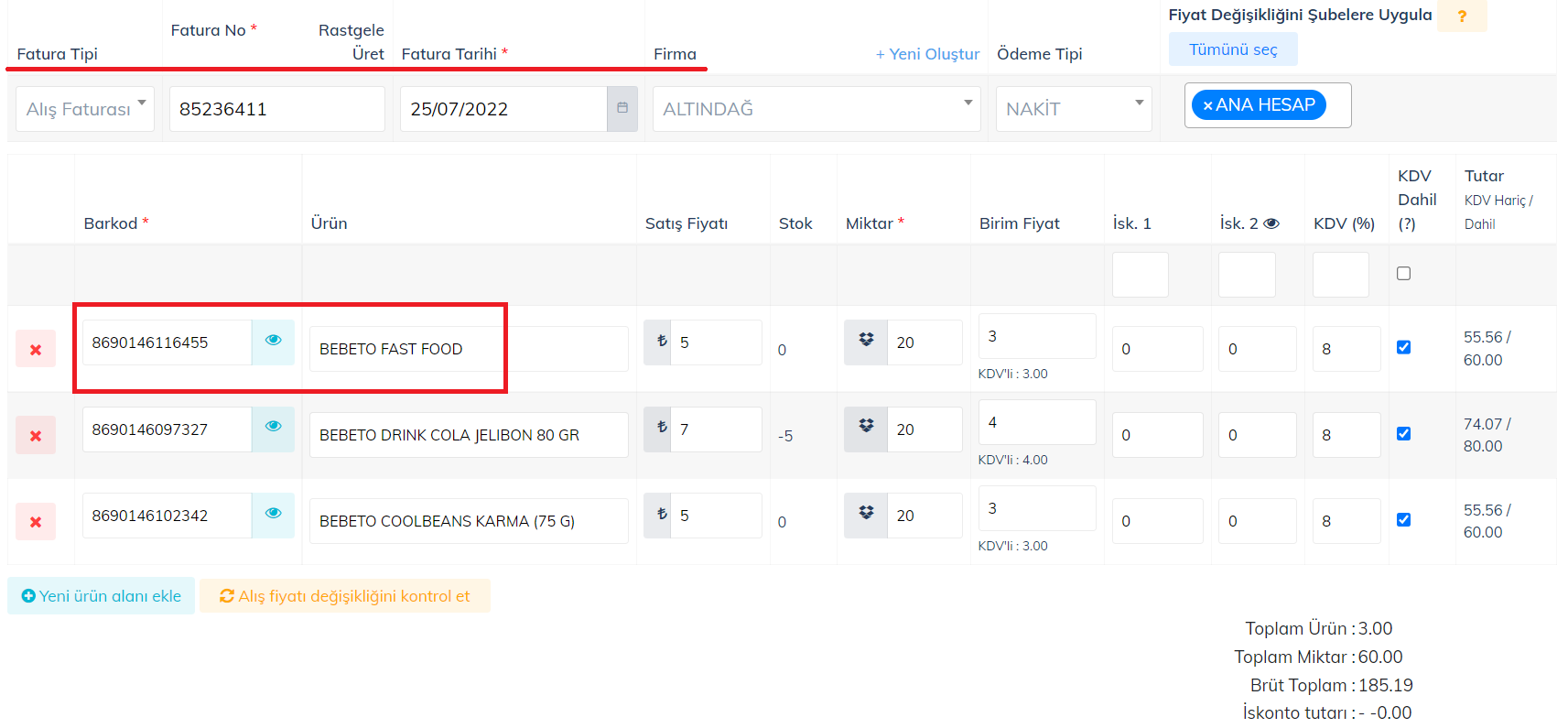Click lira icon in COOLBEANS KARMA row
This screenshot has height=728, width=1568.
(657, 515)
